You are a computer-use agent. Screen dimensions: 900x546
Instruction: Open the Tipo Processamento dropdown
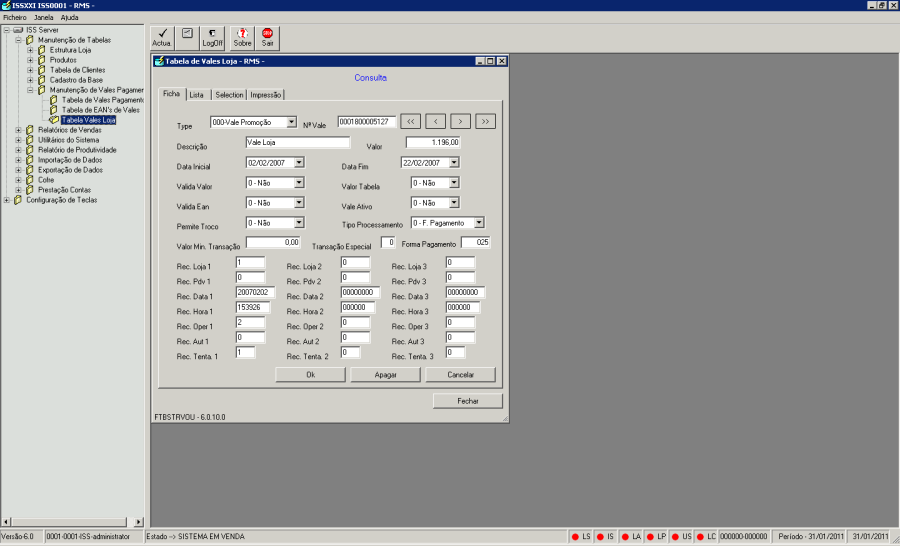click(x=479, y=223)
